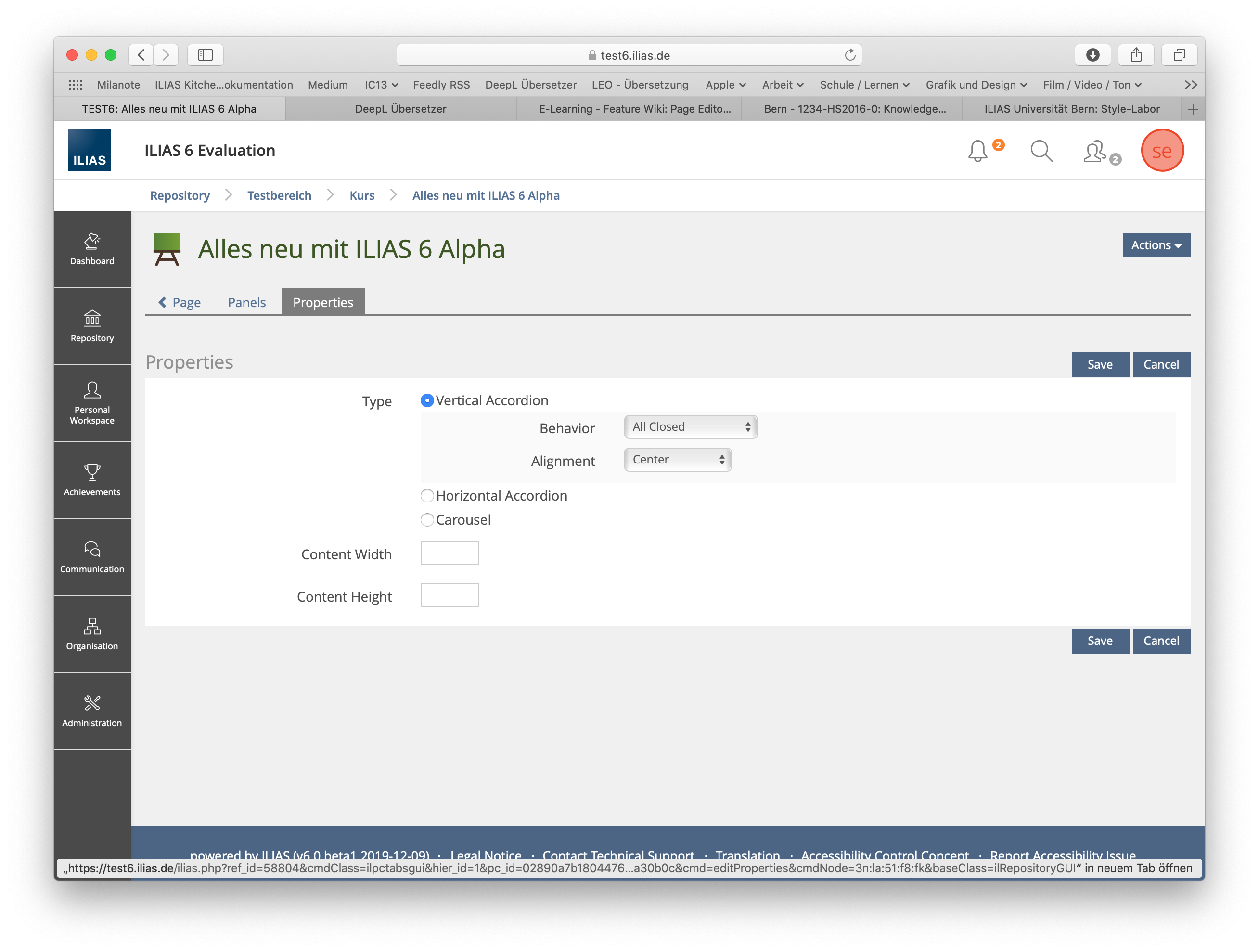Open the user avatar menu

click(1162, 151)
